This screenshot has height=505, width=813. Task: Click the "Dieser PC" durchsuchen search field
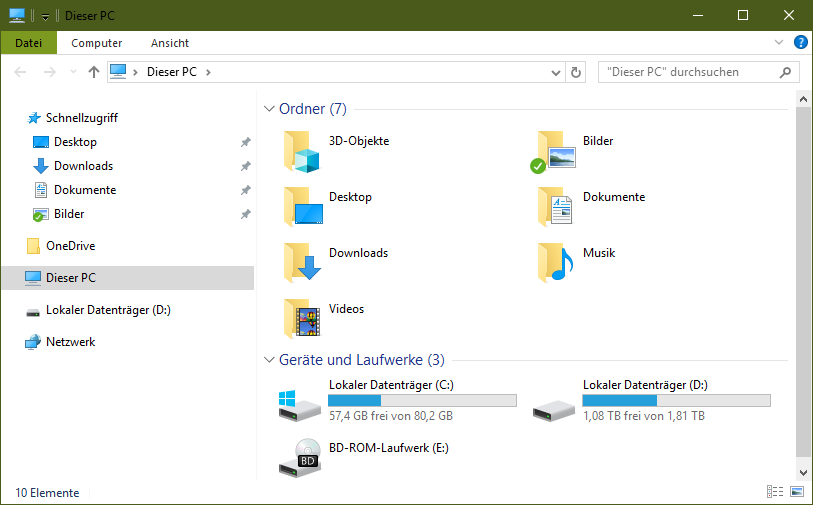point(698,72)
